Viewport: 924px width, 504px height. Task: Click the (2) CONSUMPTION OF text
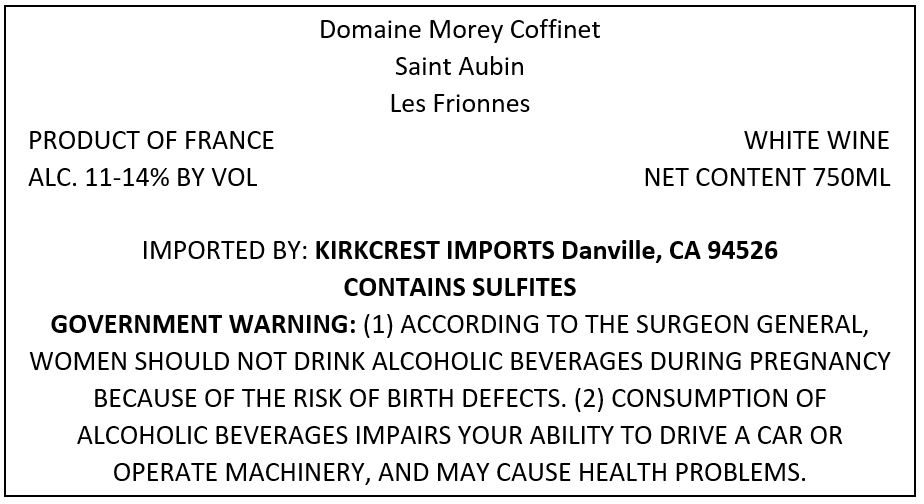tap(700, 399)
